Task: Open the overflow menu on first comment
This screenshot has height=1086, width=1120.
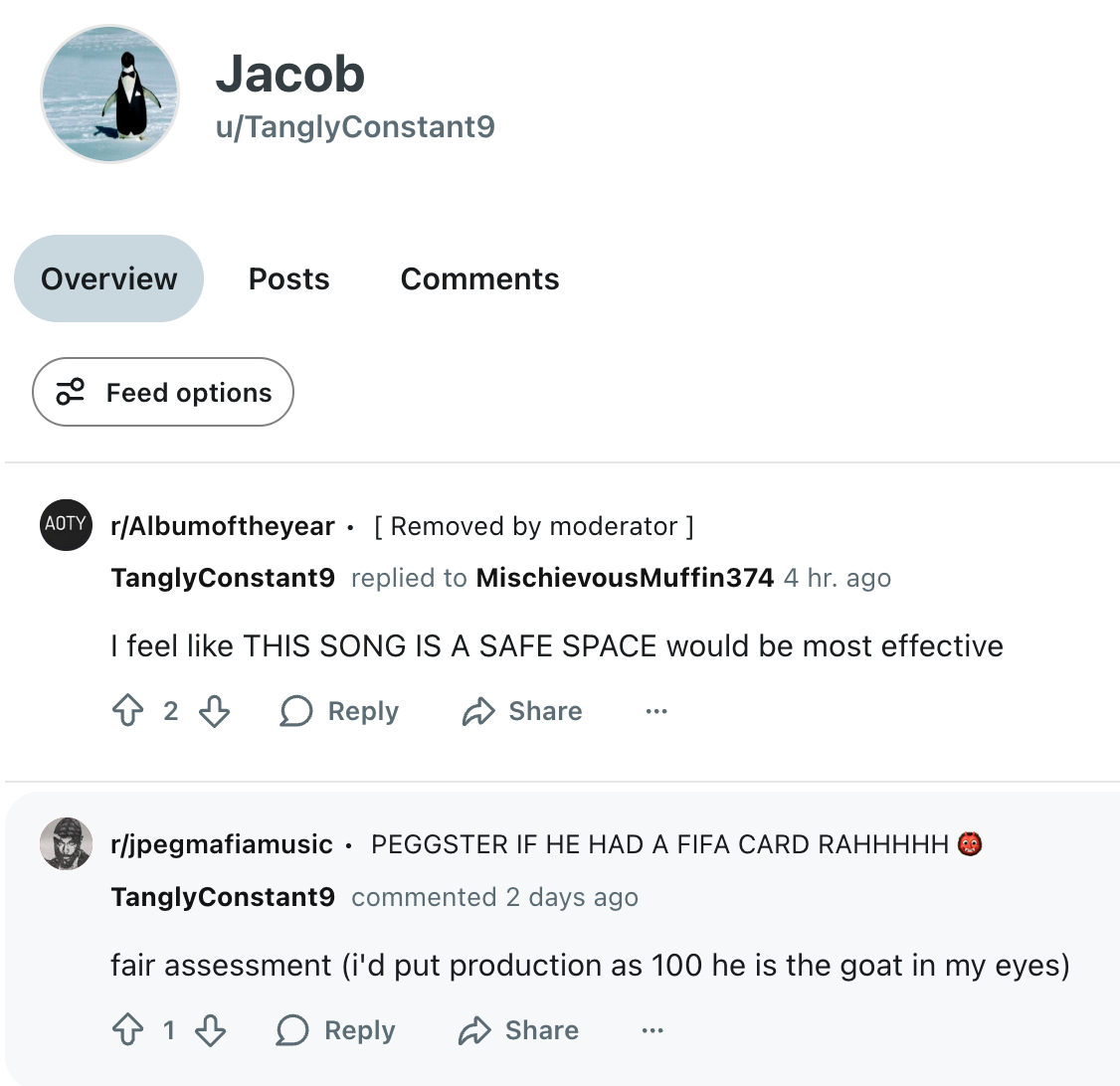Action: point(655,711)
